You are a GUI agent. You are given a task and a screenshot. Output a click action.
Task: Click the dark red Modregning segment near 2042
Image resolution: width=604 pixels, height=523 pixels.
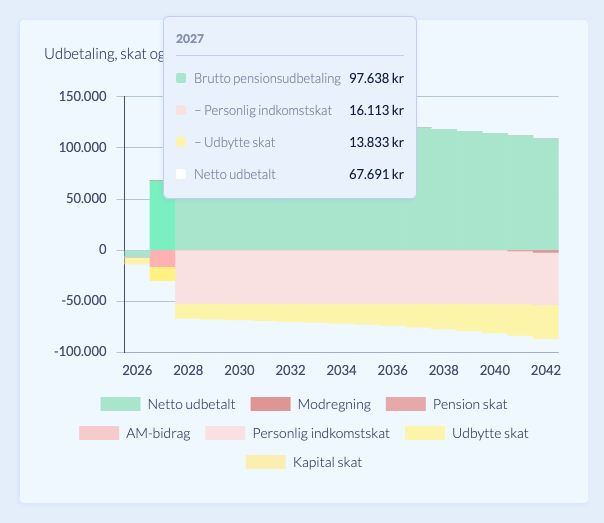pyautogui.click(x=546, y=251)
